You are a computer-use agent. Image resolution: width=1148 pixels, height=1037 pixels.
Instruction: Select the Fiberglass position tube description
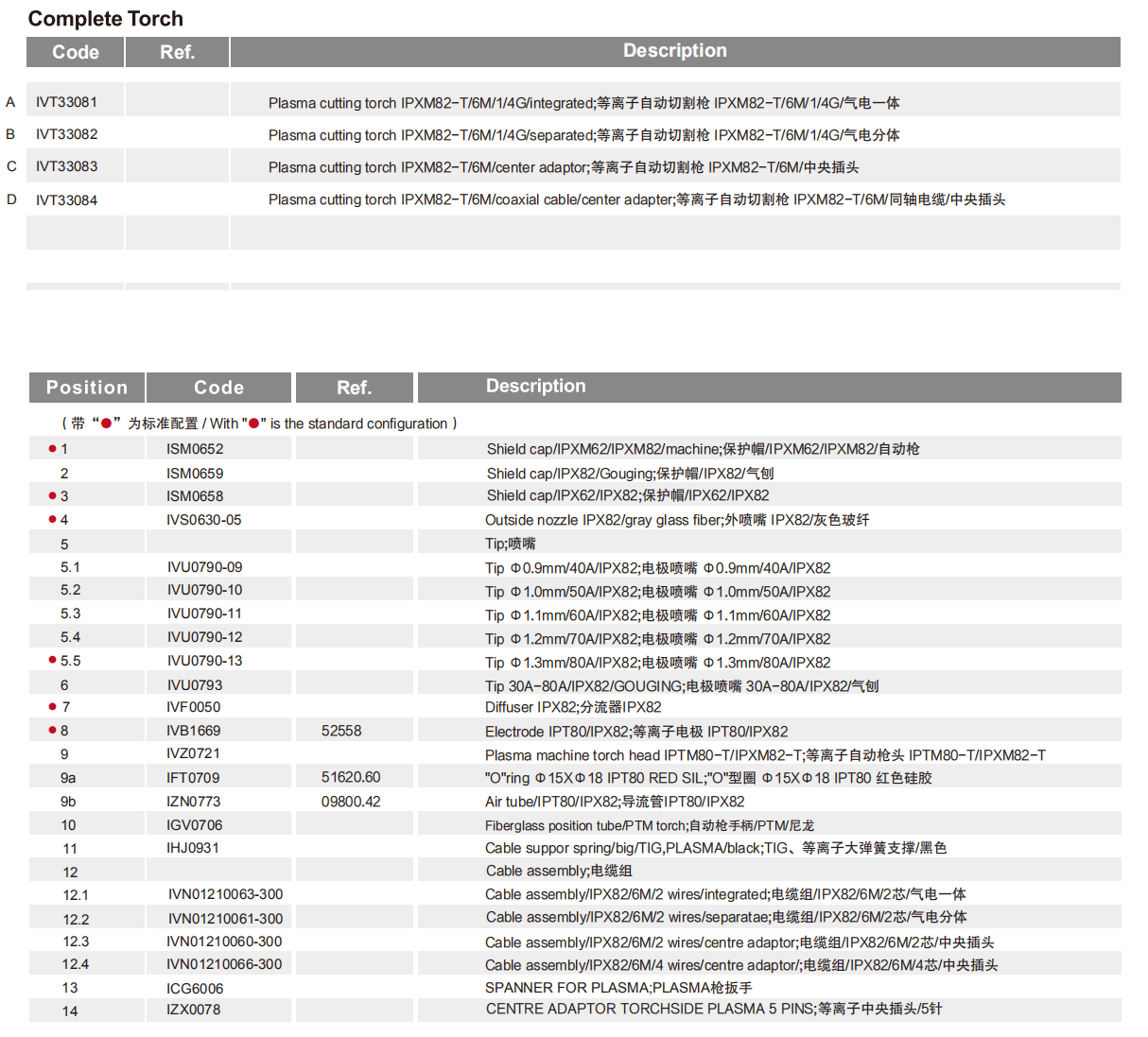tap(650, 826)
